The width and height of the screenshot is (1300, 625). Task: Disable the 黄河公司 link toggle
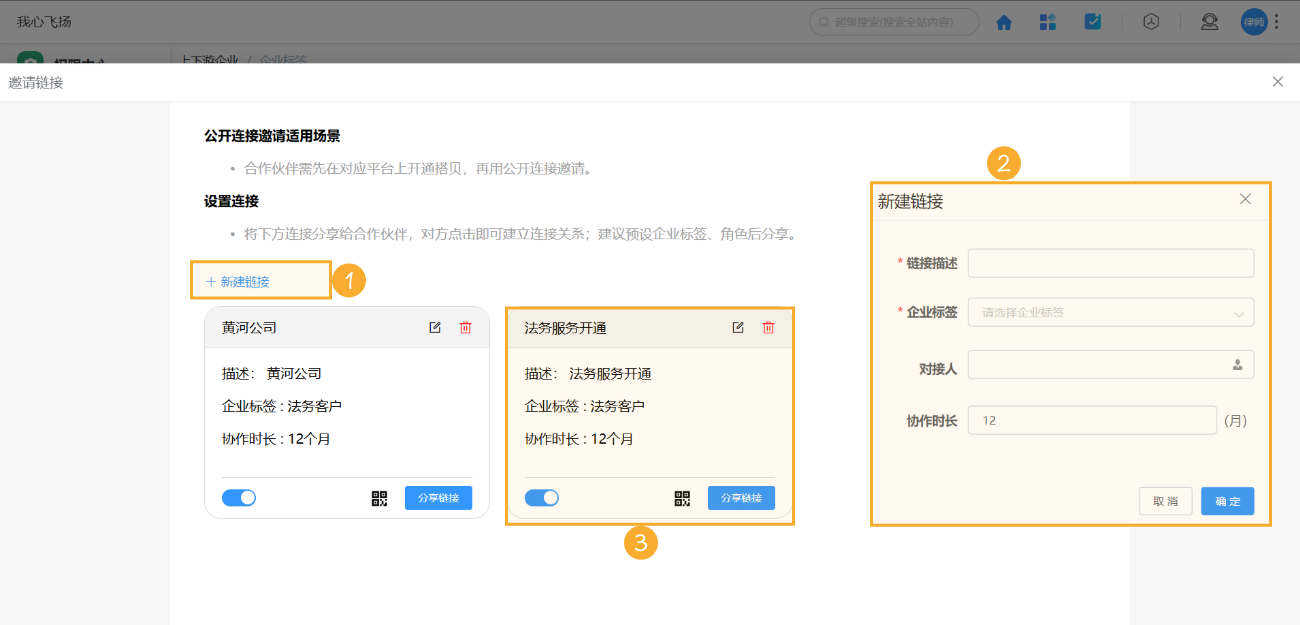(239, 497)
